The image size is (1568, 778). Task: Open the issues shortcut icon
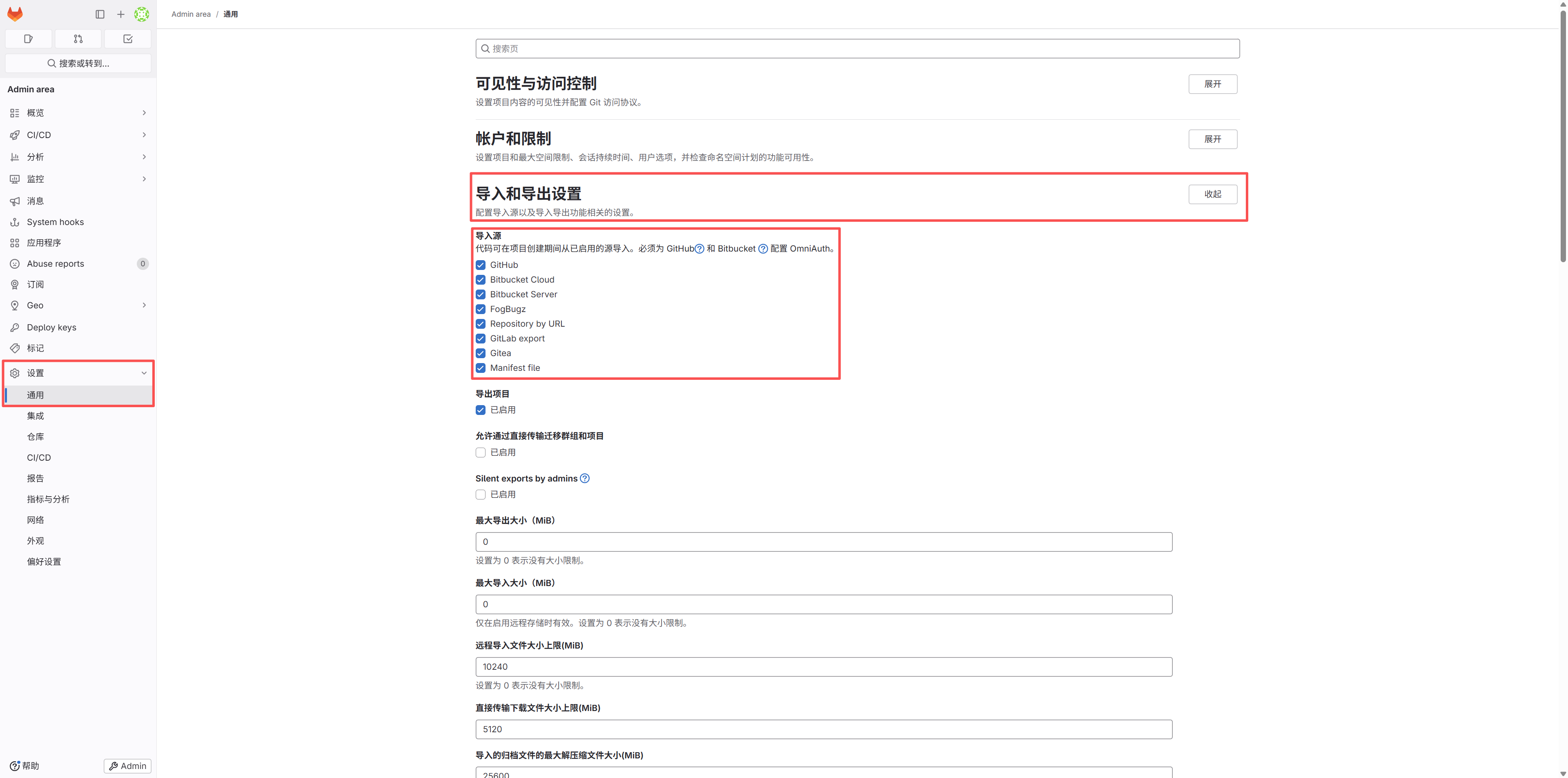(28, 39)
